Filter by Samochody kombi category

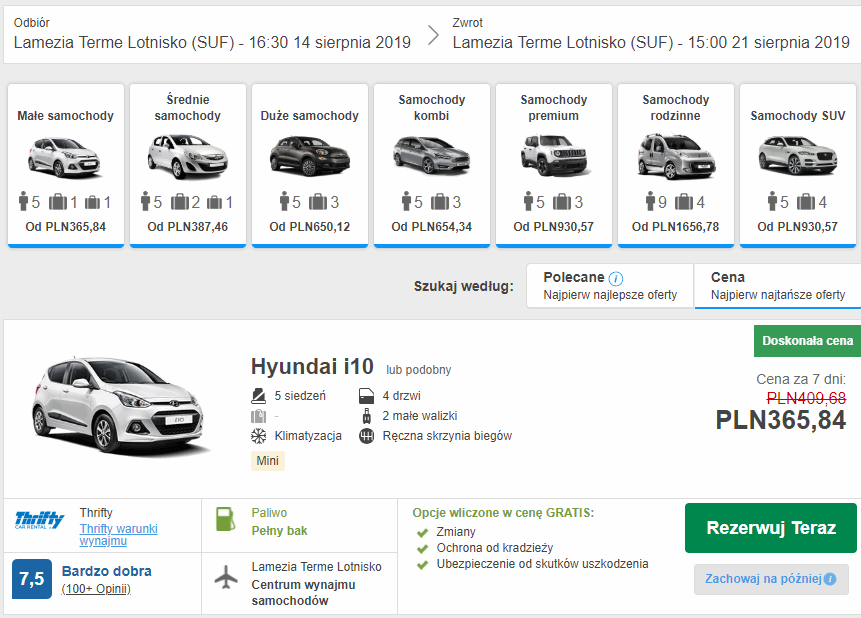432,165
